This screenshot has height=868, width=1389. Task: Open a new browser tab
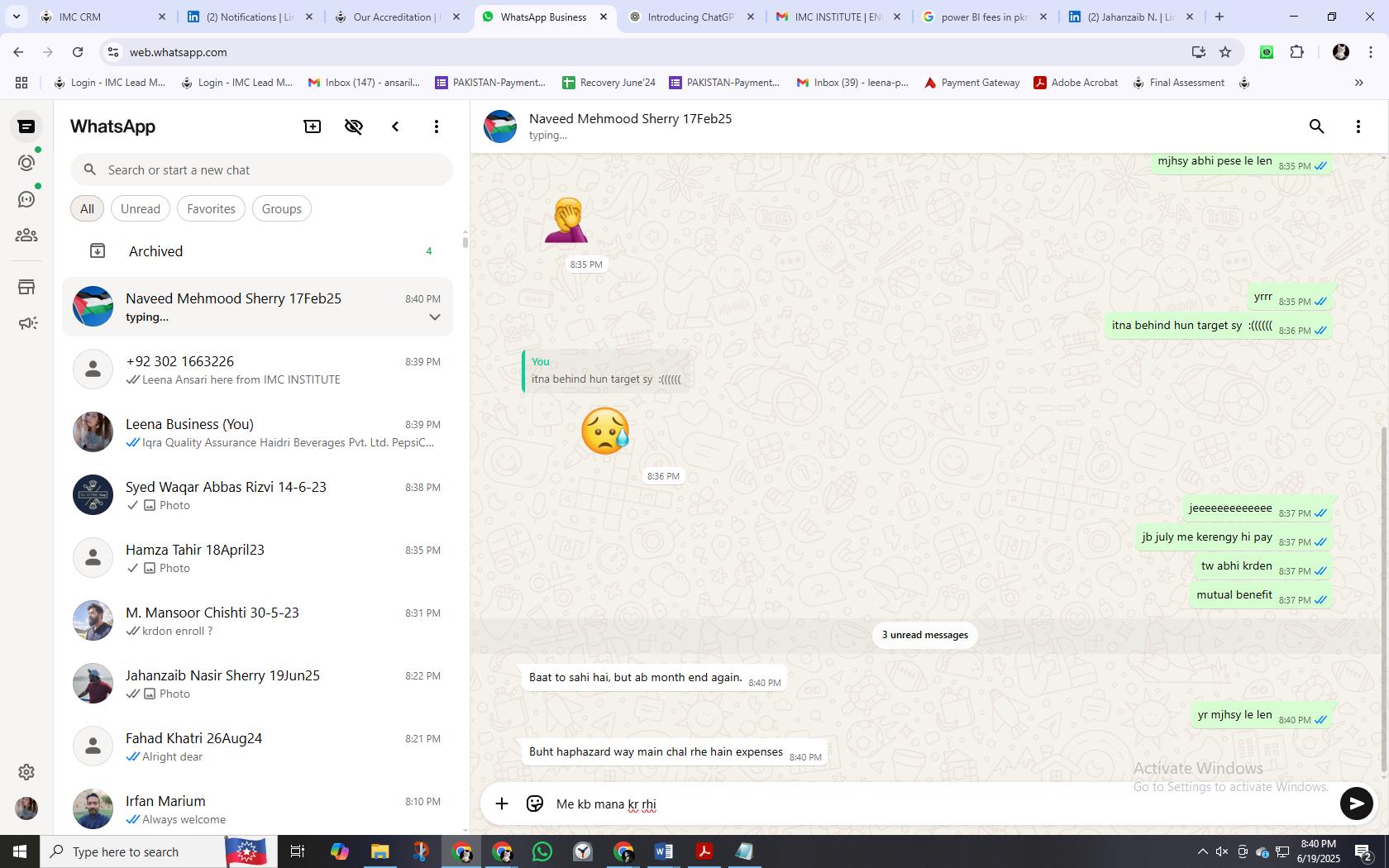coord(1219,17)
